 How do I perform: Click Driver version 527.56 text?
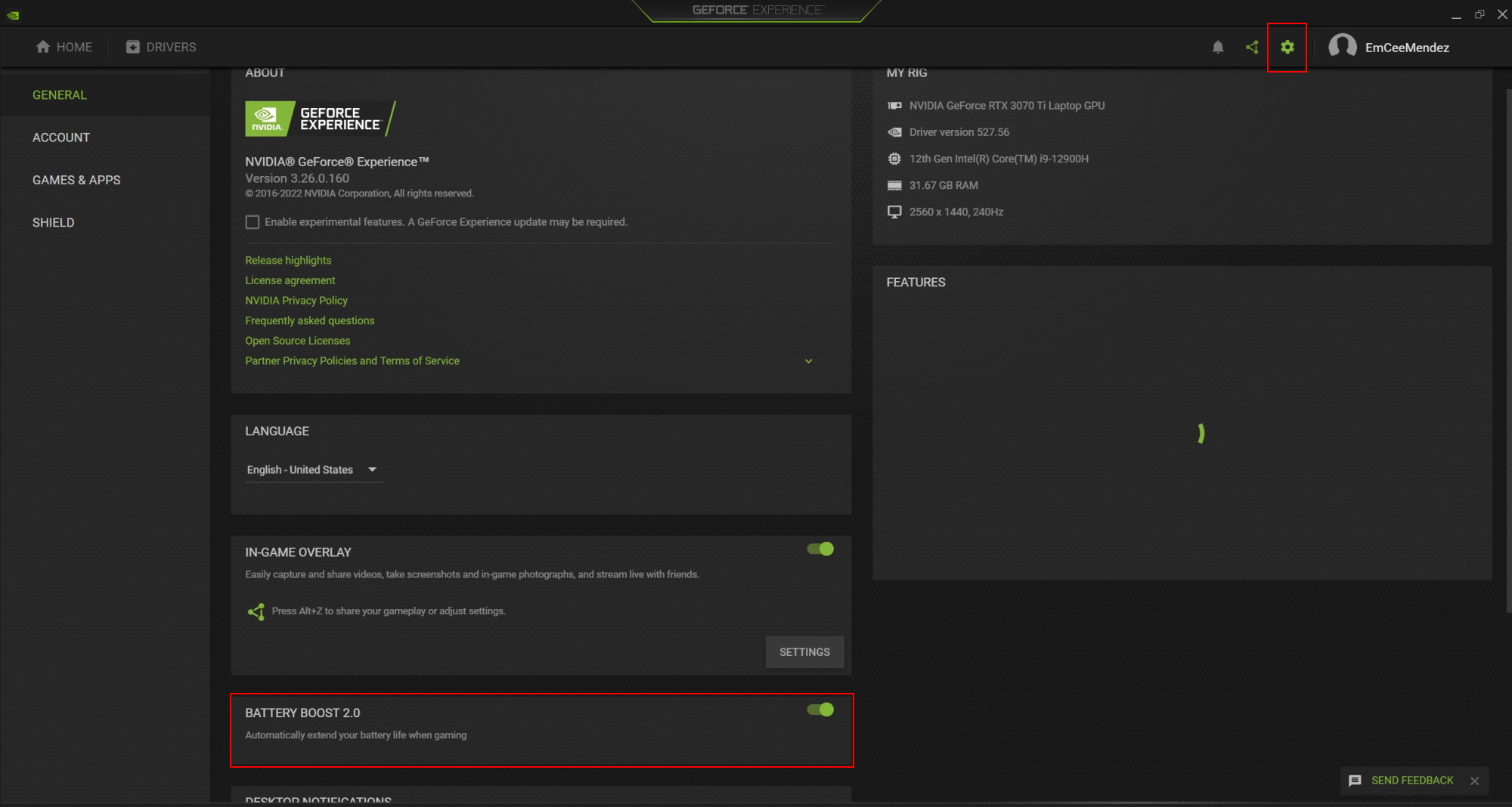[959, 132]
